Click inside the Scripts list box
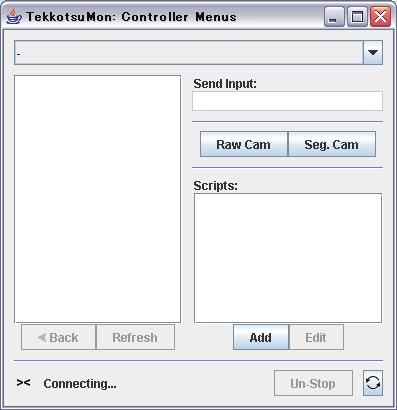 (288, 258)
